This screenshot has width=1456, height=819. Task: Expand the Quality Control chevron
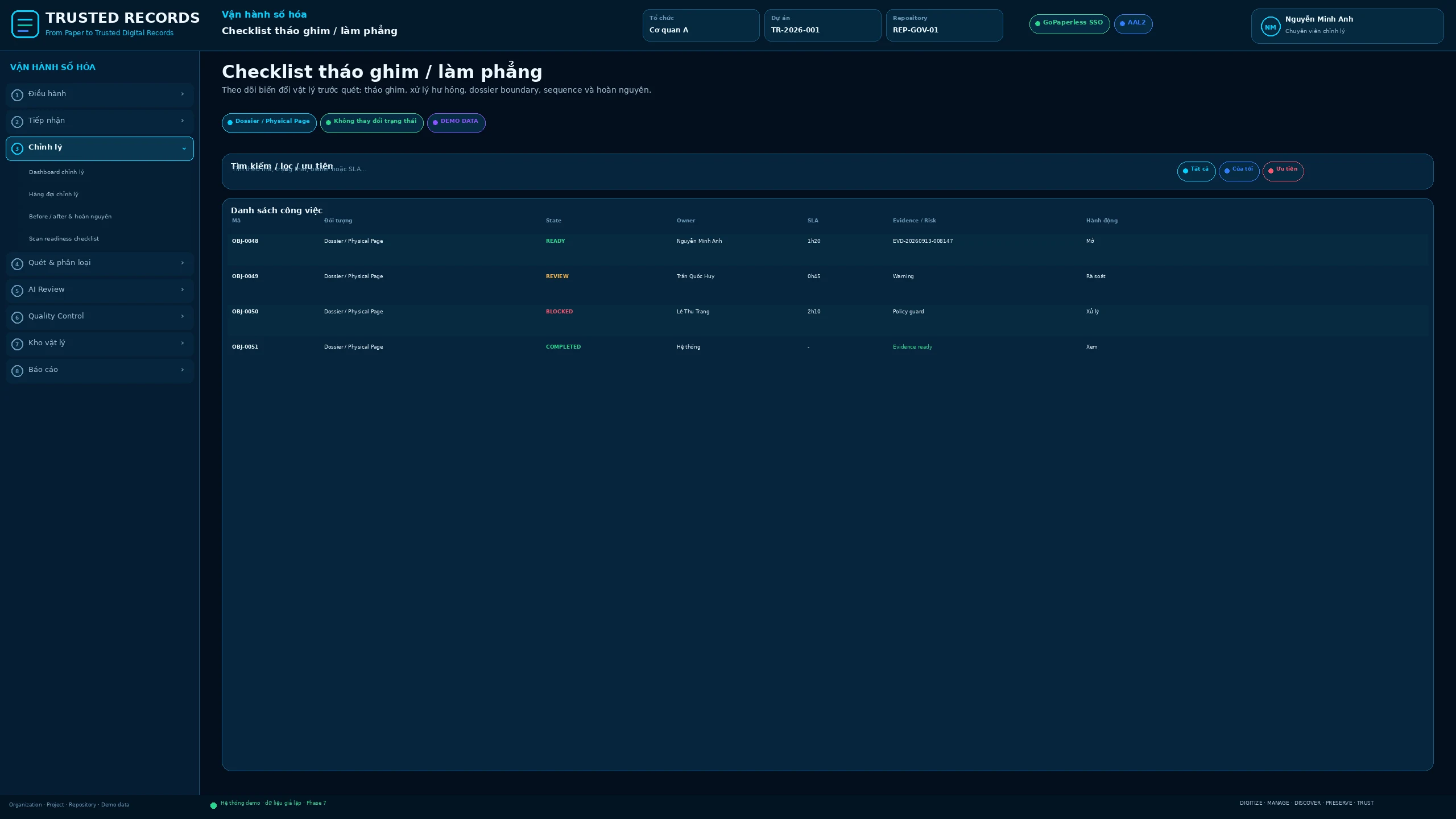[x=183, y=316]
